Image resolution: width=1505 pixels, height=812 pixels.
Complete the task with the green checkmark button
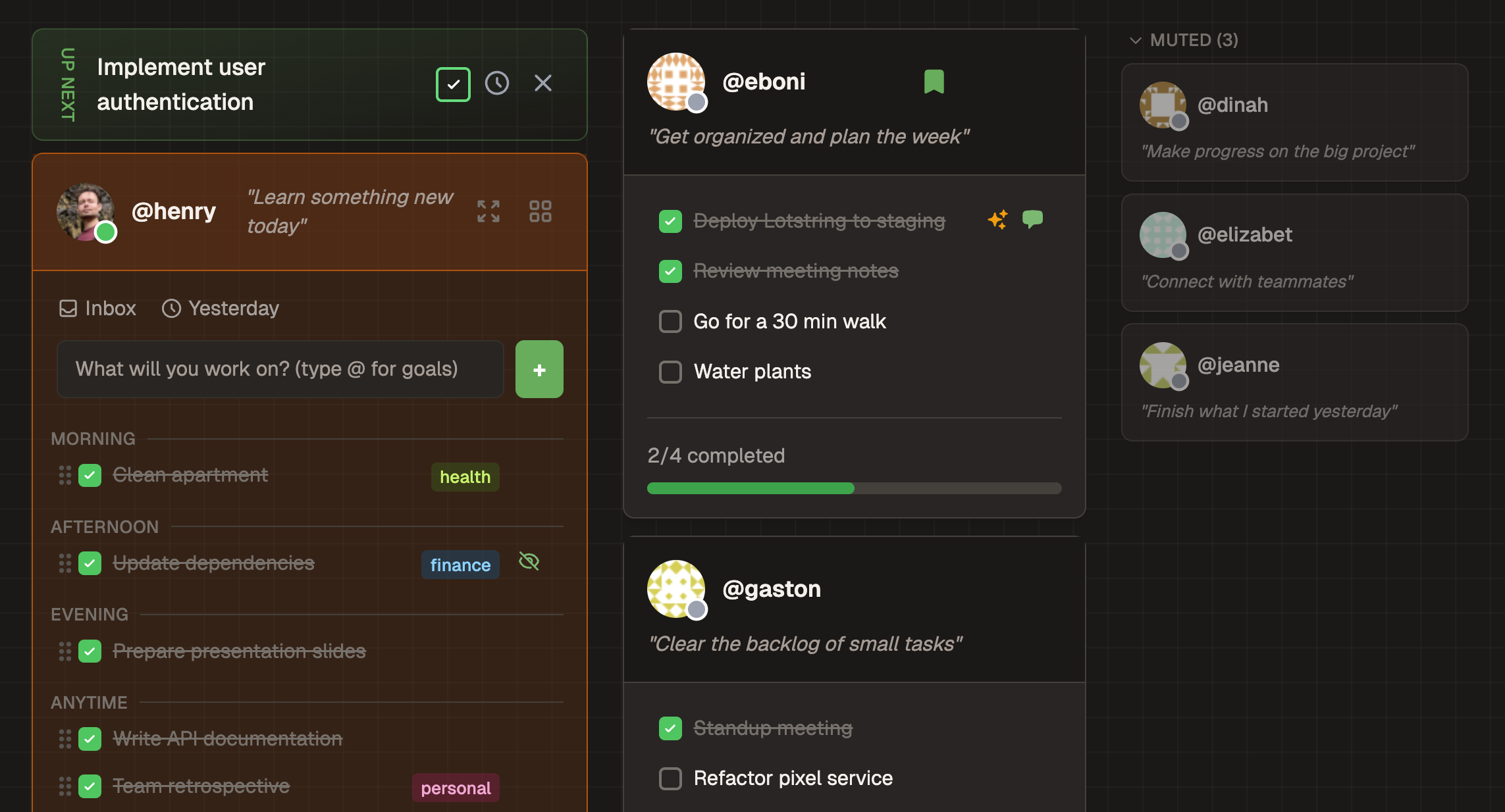452,84
